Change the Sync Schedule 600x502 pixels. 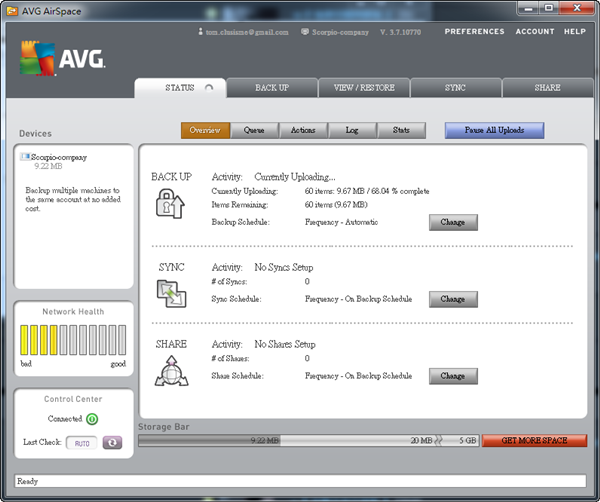[x=453, y=299]
